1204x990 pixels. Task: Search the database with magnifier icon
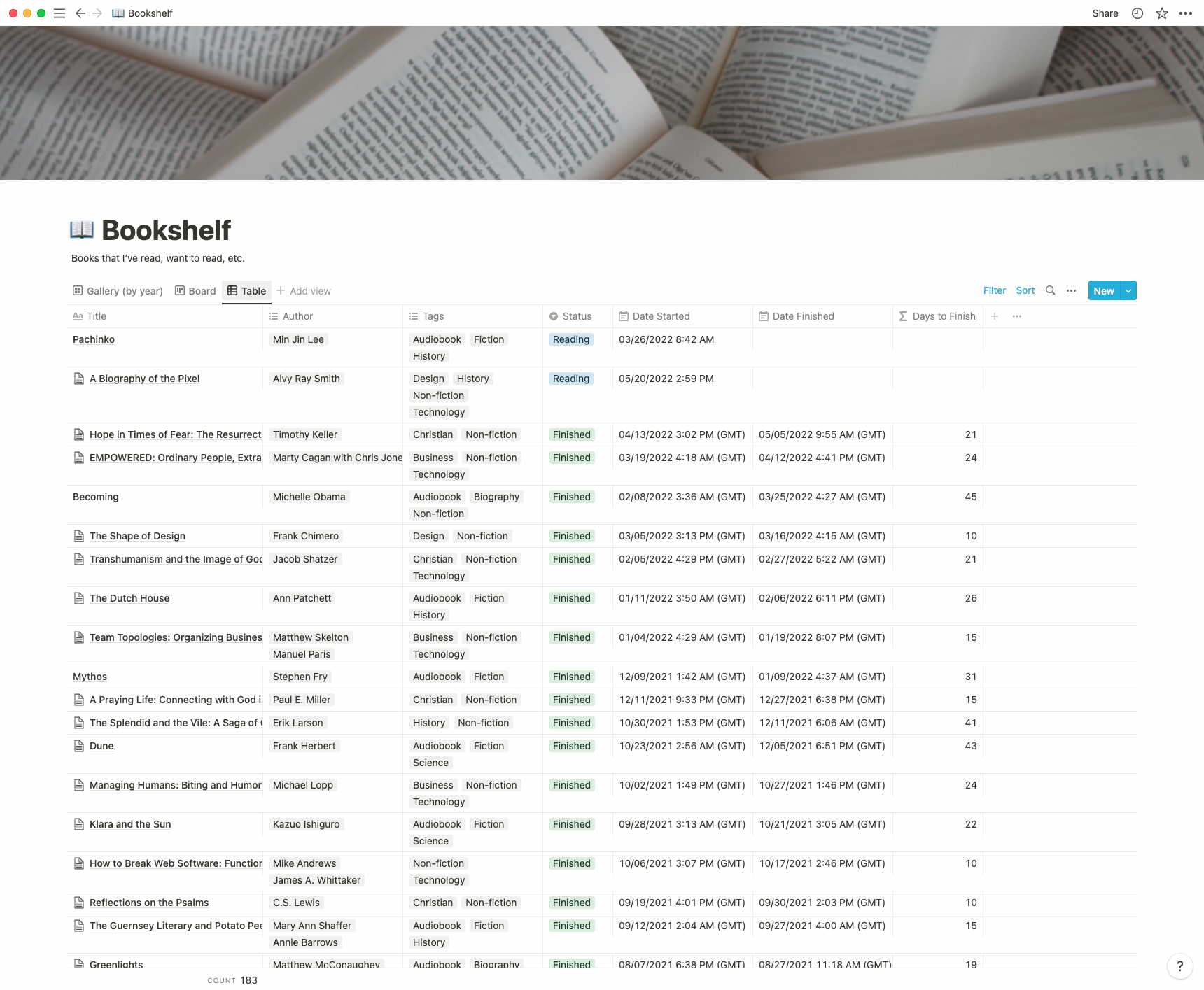[x=1050, y=290]
